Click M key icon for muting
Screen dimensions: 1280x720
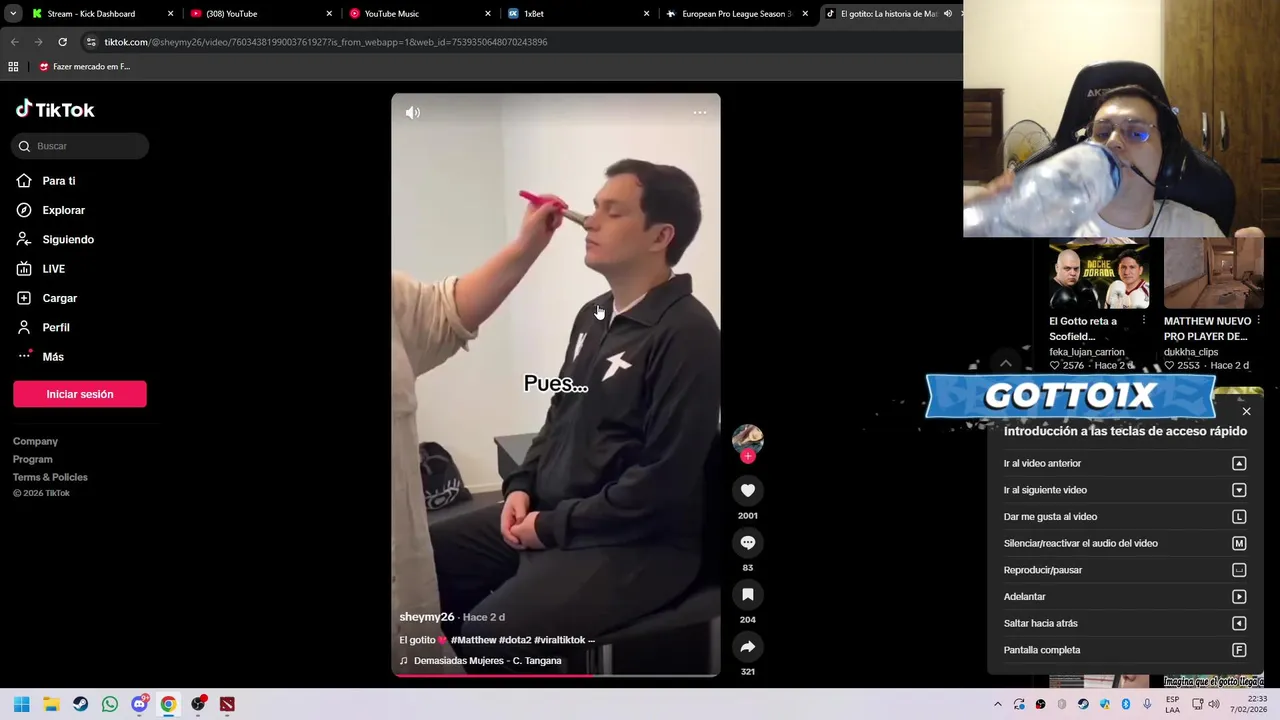click(1239, 543)
